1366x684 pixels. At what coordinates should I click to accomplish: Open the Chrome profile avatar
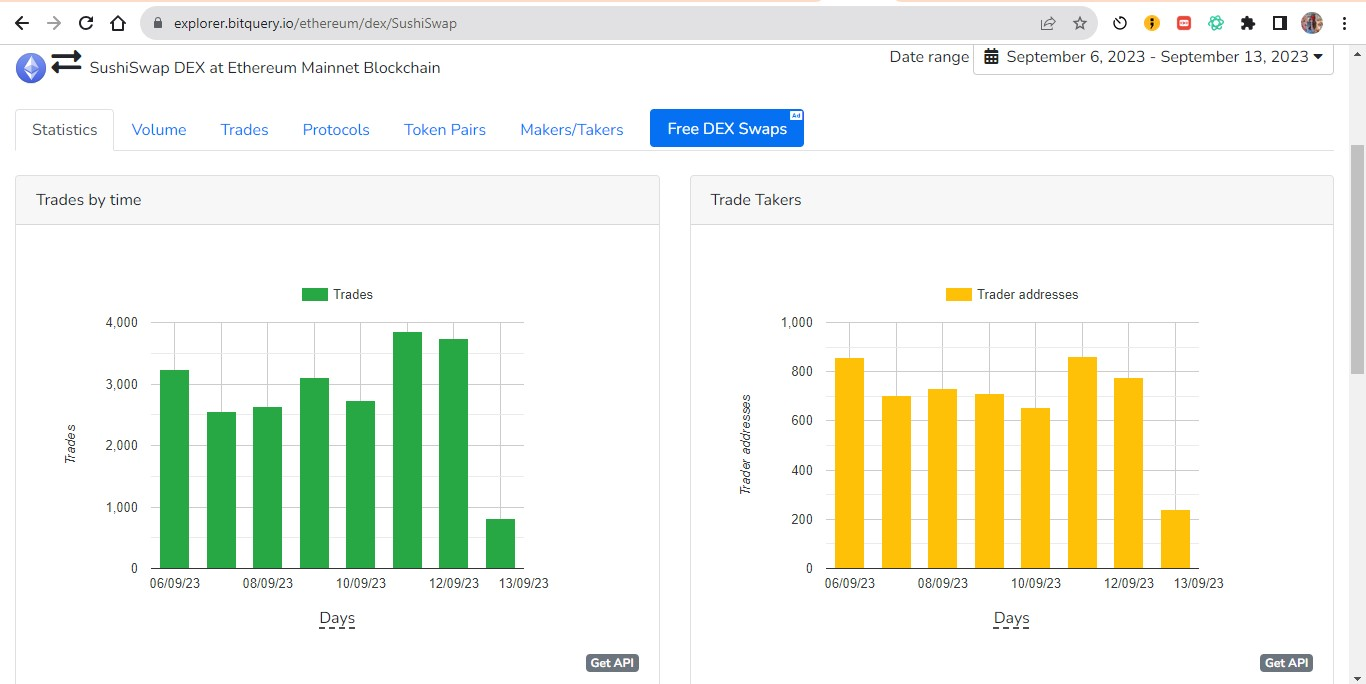1312,23
